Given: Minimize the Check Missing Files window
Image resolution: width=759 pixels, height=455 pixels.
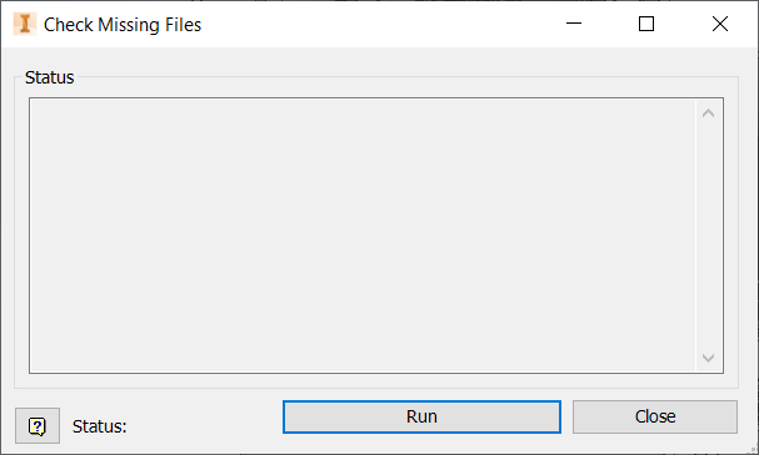Looking at the screenshot, I should tap(574, 23).
